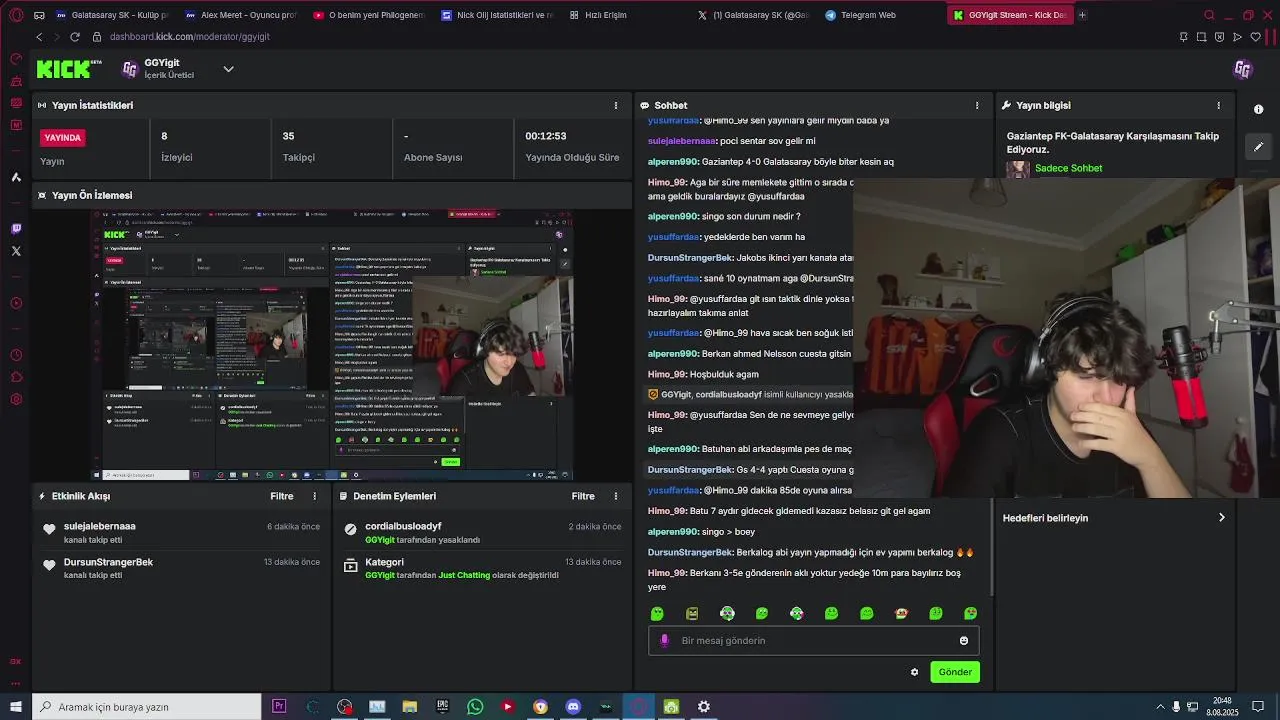Image resolution: width=1280 pixels, height=720 pixels.
Task: Switch to O benim yeni Philogenem tab
Action: coord(369,15)
